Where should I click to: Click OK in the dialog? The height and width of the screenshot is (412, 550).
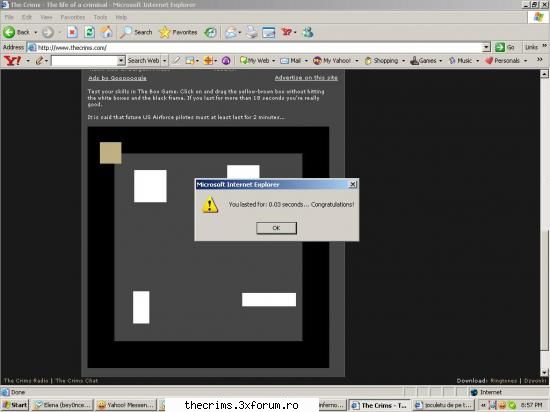pos(276,228)
